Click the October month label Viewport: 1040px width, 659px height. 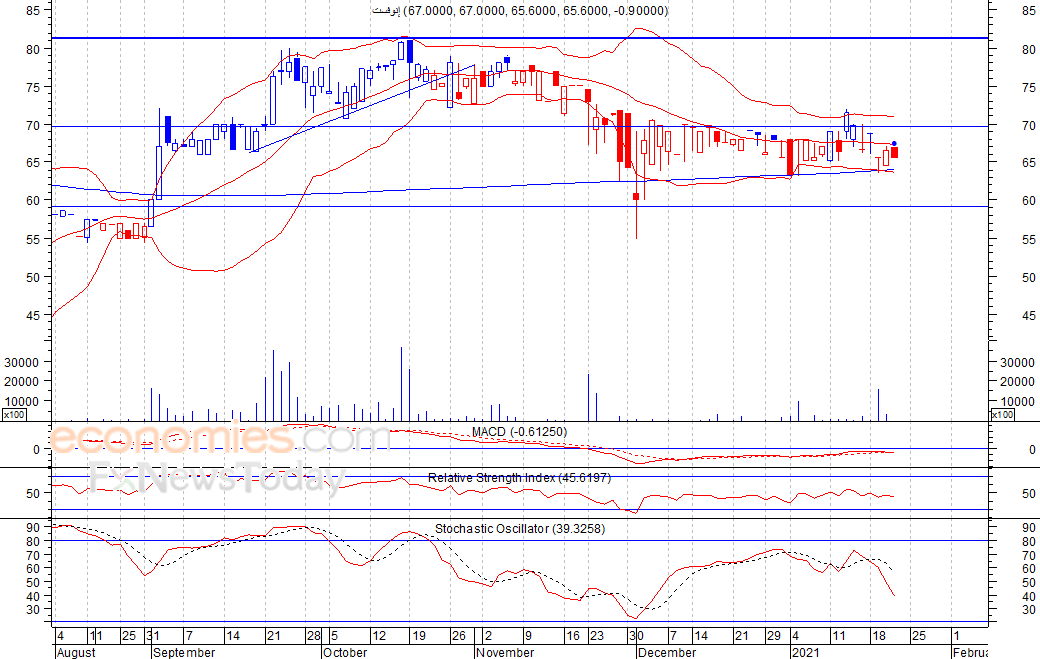(x=345, y=652)
